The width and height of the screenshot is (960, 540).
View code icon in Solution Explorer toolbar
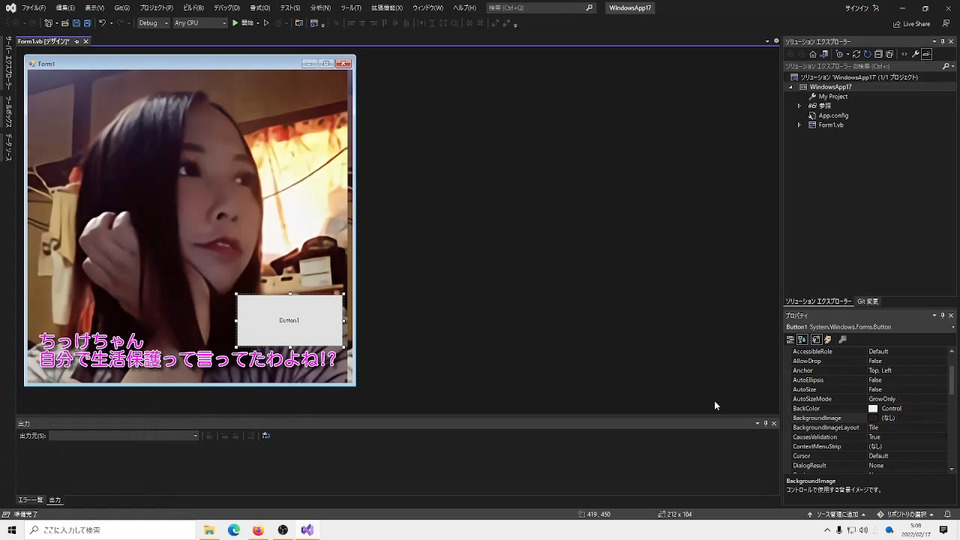pyautogui.click(x=905, y=54)
